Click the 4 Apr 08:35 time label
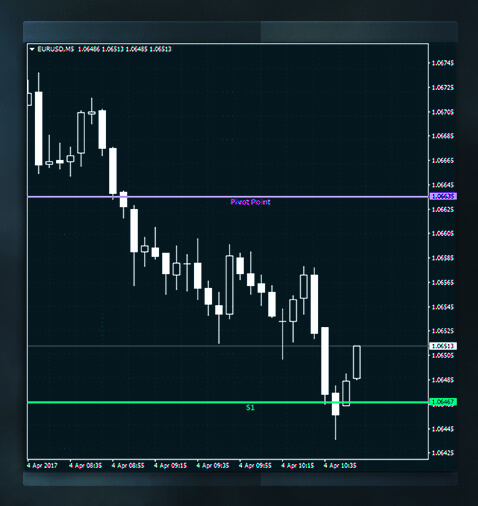The image size is (478, 506). [x=85, y=466]
